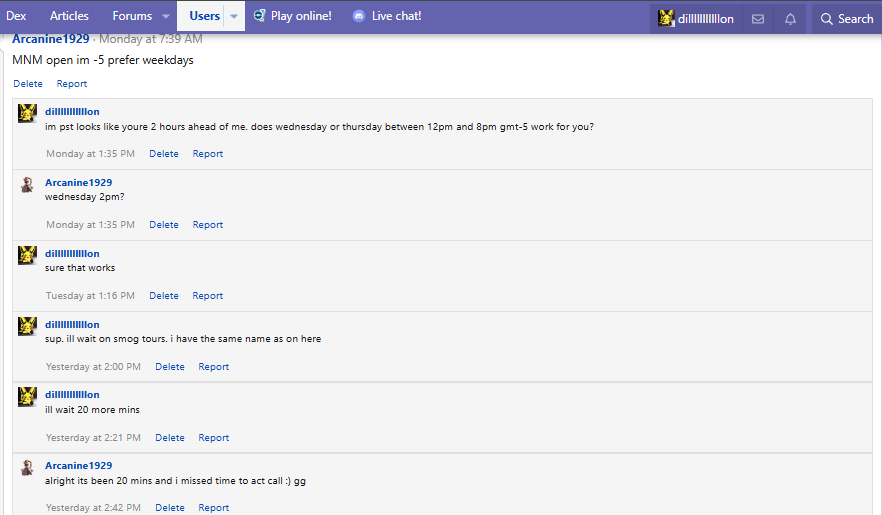The width and height of the screenshot is (882, 515).
Task: Expand the Users dropdown arrow
Action: (x=234, y=16)
